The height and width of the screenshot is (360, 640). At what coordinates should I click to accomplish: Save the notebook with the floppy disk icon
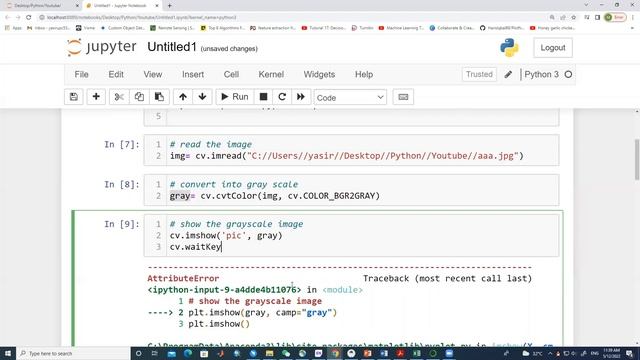(74, 97)
